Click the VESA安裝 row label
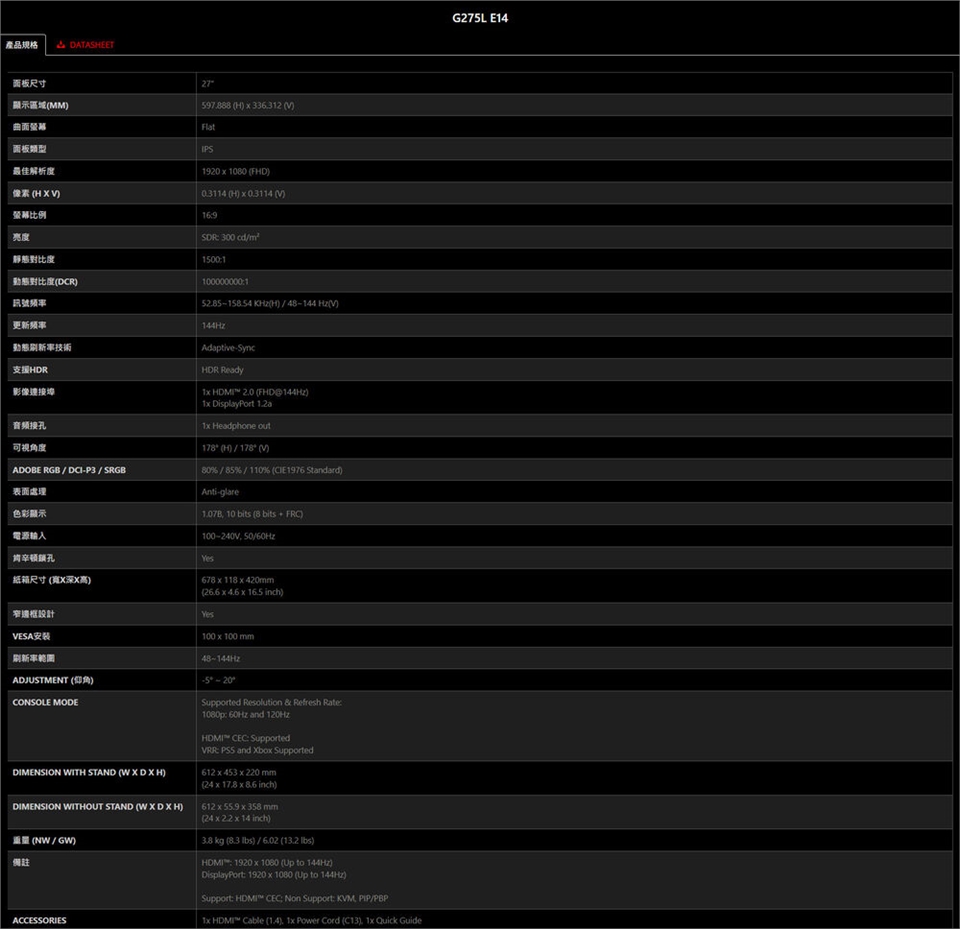Screen dimensions: 960x929 (x=31, y=636)
